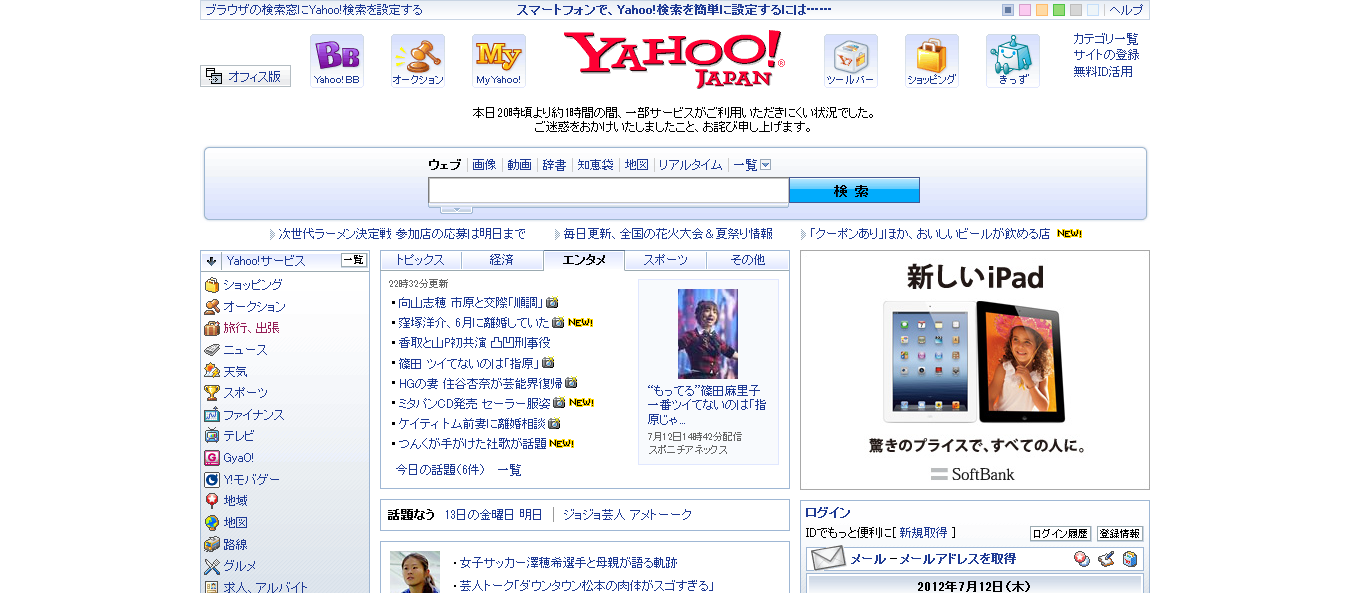
Task: Click the グルメ fork and knife icon
Action: (212, 566)
